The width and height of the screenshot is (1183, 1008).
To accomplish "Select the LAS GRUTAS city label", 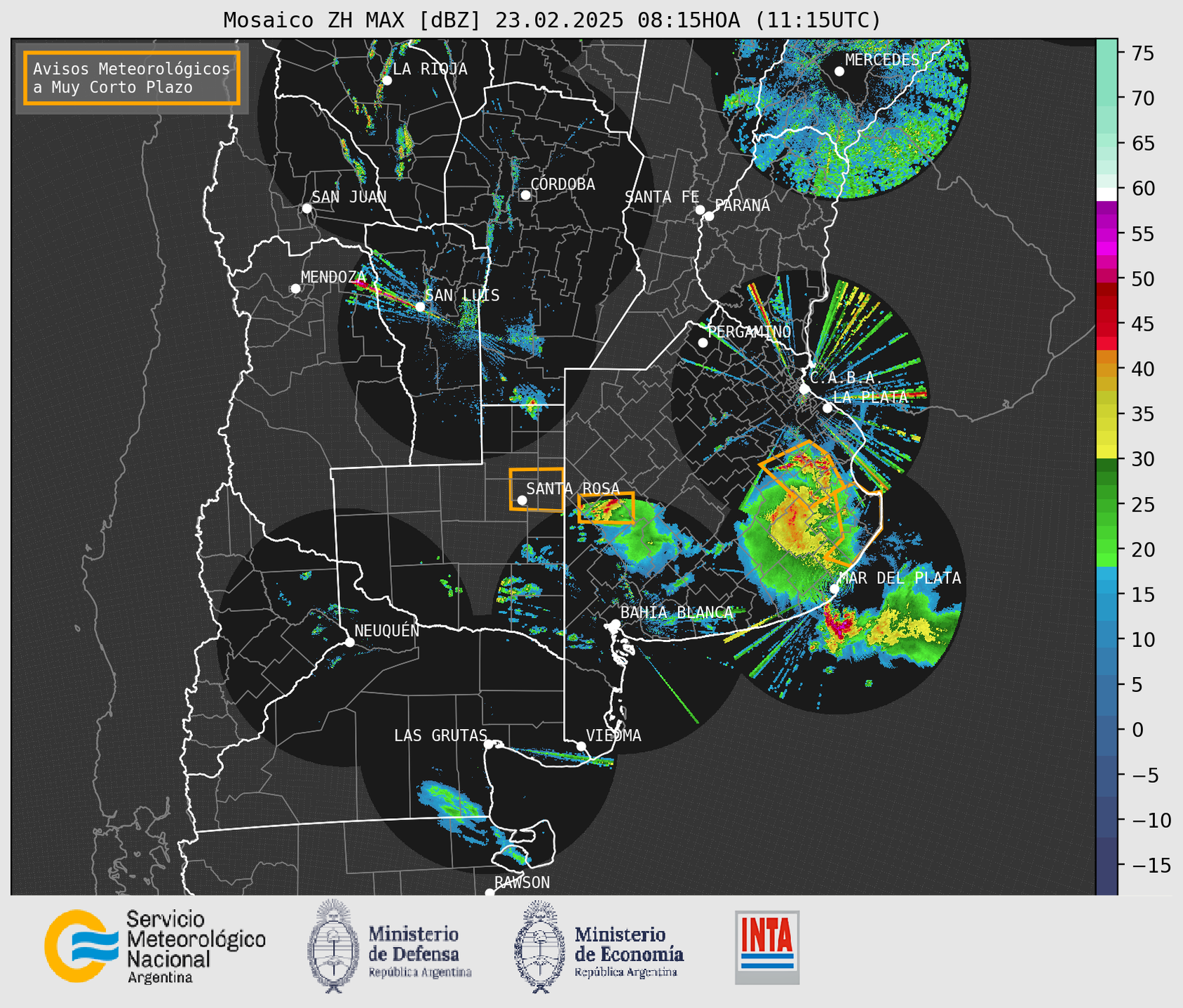I will (x=440, y=735).
